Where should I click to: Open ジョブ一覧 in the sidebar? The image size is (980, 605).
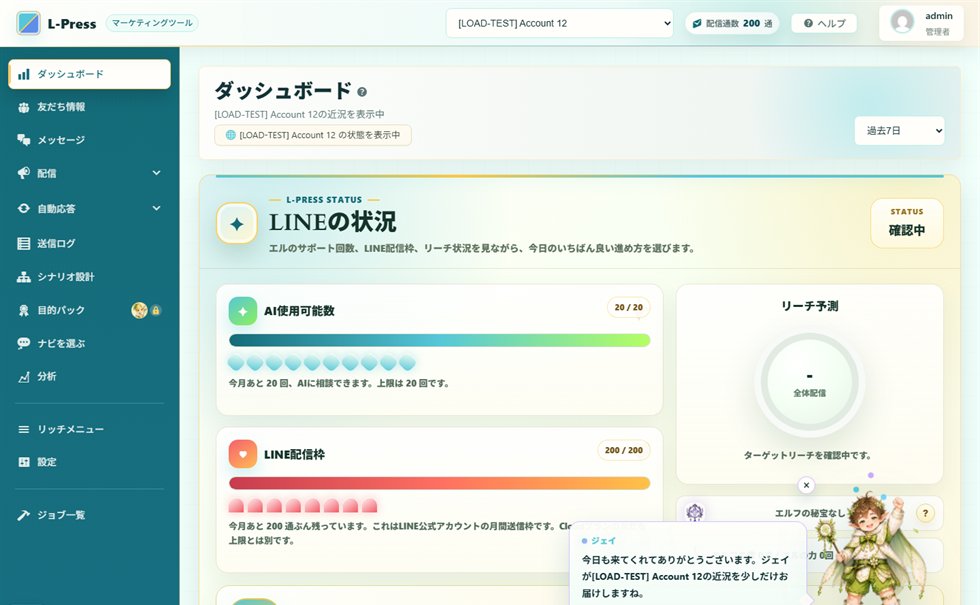(89, 515)
